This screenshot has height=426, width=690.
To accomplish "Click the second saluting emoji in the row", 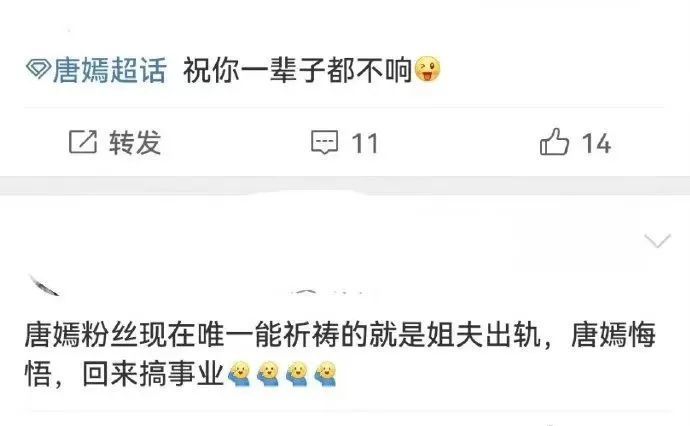I will 268,374.
